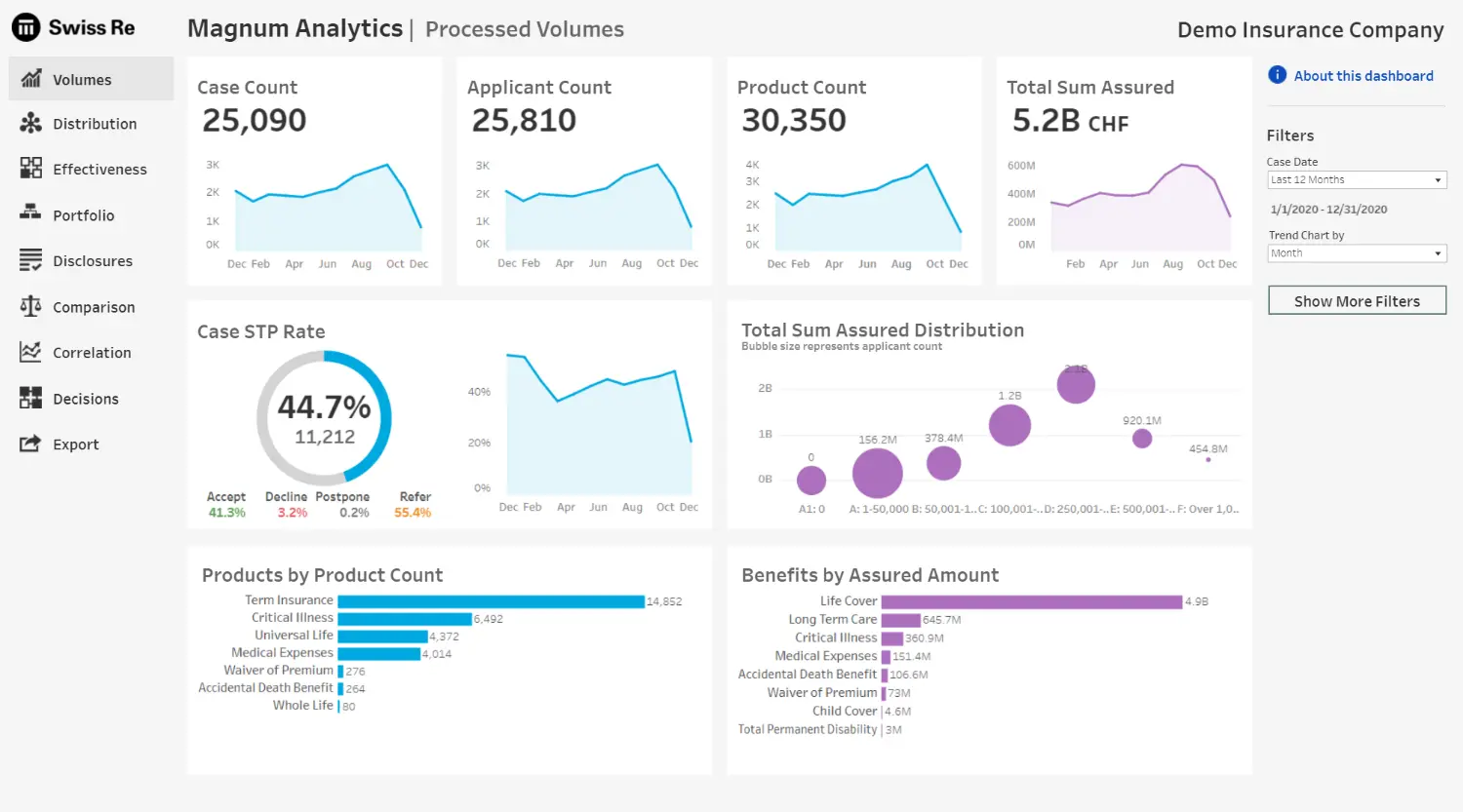Click the Case STP Rate donut chart
This screenshot has width=1463, height=812.
(x=324, y=417)
